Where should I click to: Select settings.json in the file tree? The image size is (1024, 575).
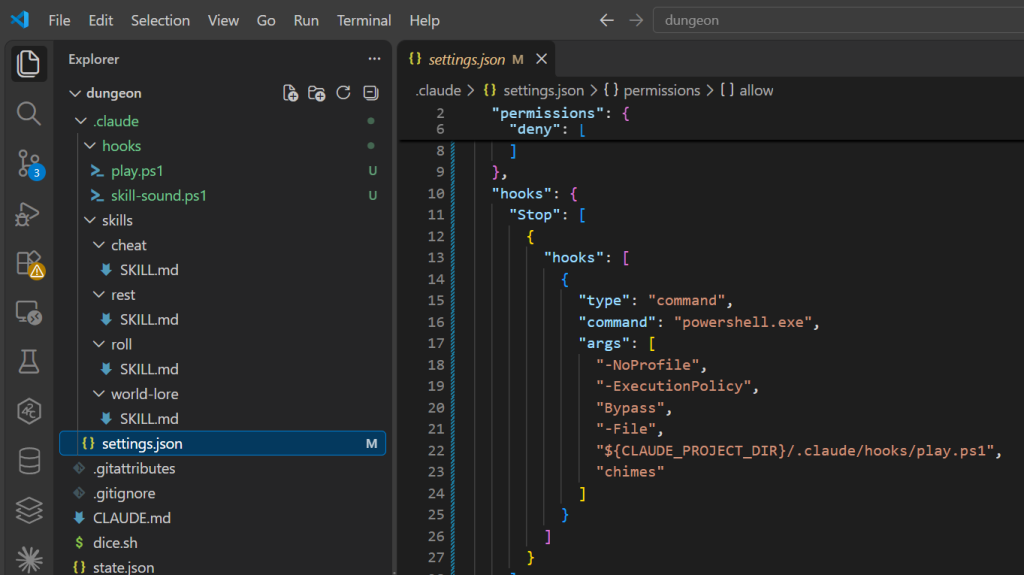223,444
